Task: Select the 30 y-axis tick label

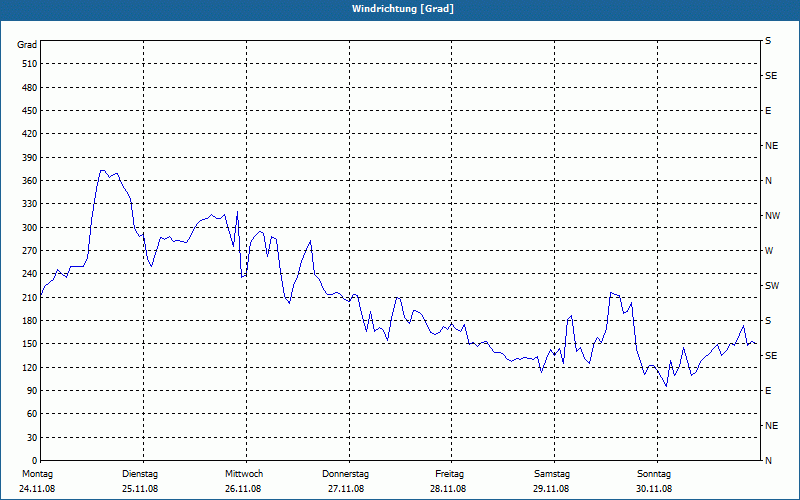Action: click(x=32, y=437)
